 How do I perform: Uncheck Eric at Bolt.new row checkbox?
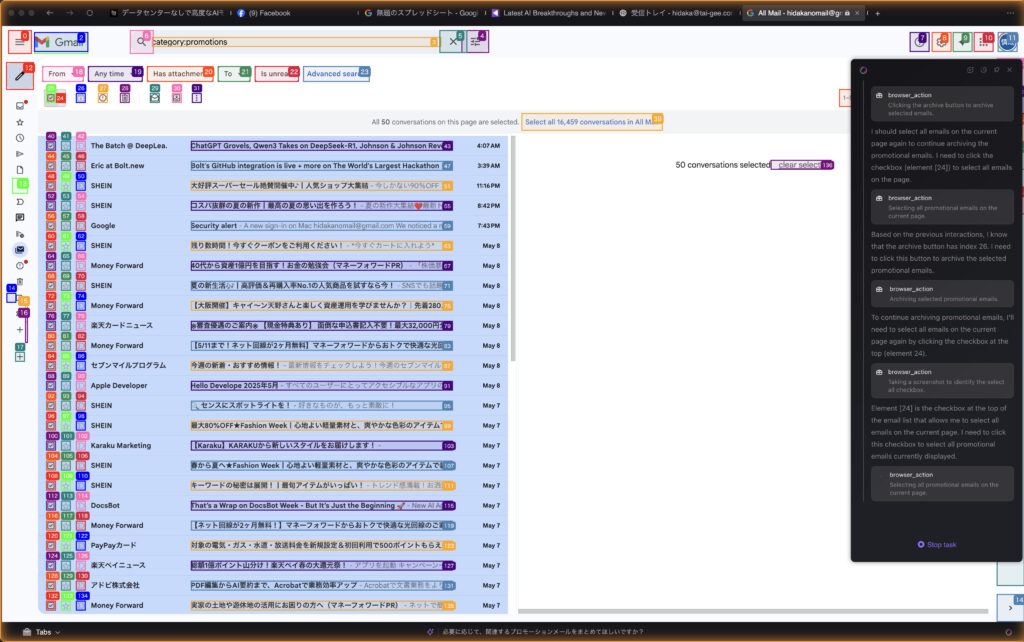pos(51,166)
